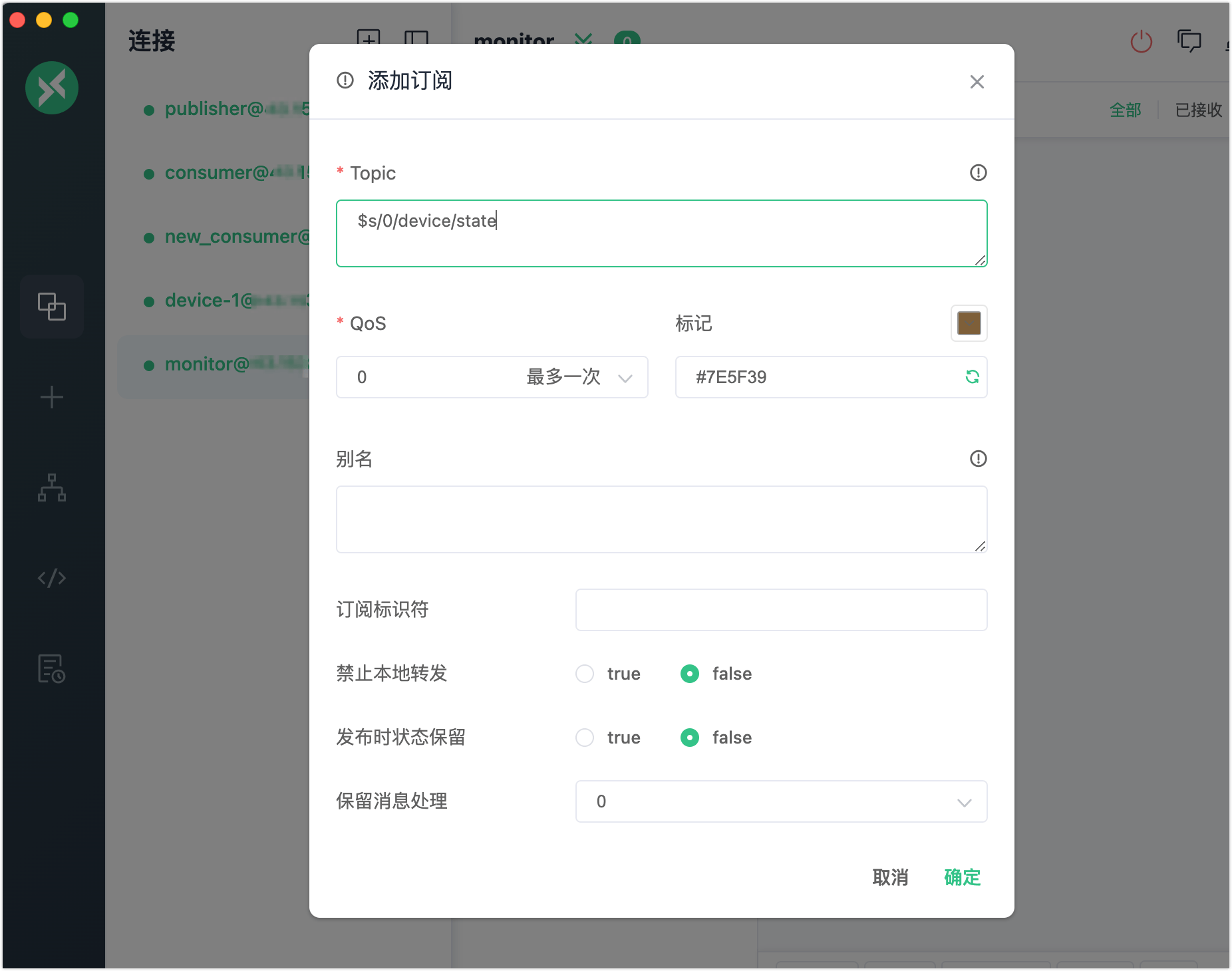The height and width of the screenshot is (971, 1232).
Task: Expand the QoS dropdown
Action: 492,377
